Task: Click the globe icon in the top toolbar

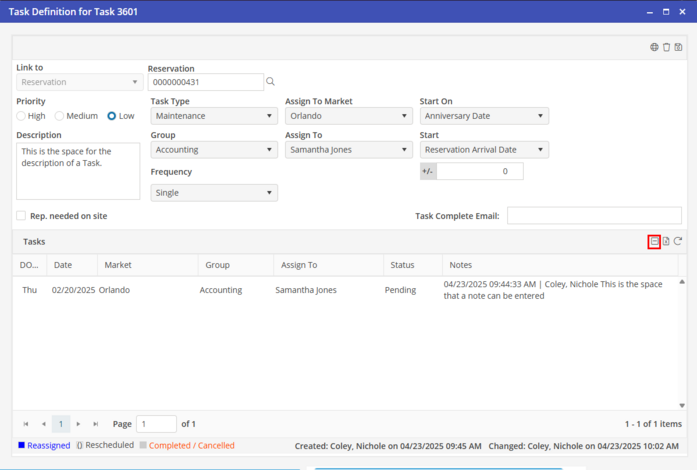Action: coord(654,47)
